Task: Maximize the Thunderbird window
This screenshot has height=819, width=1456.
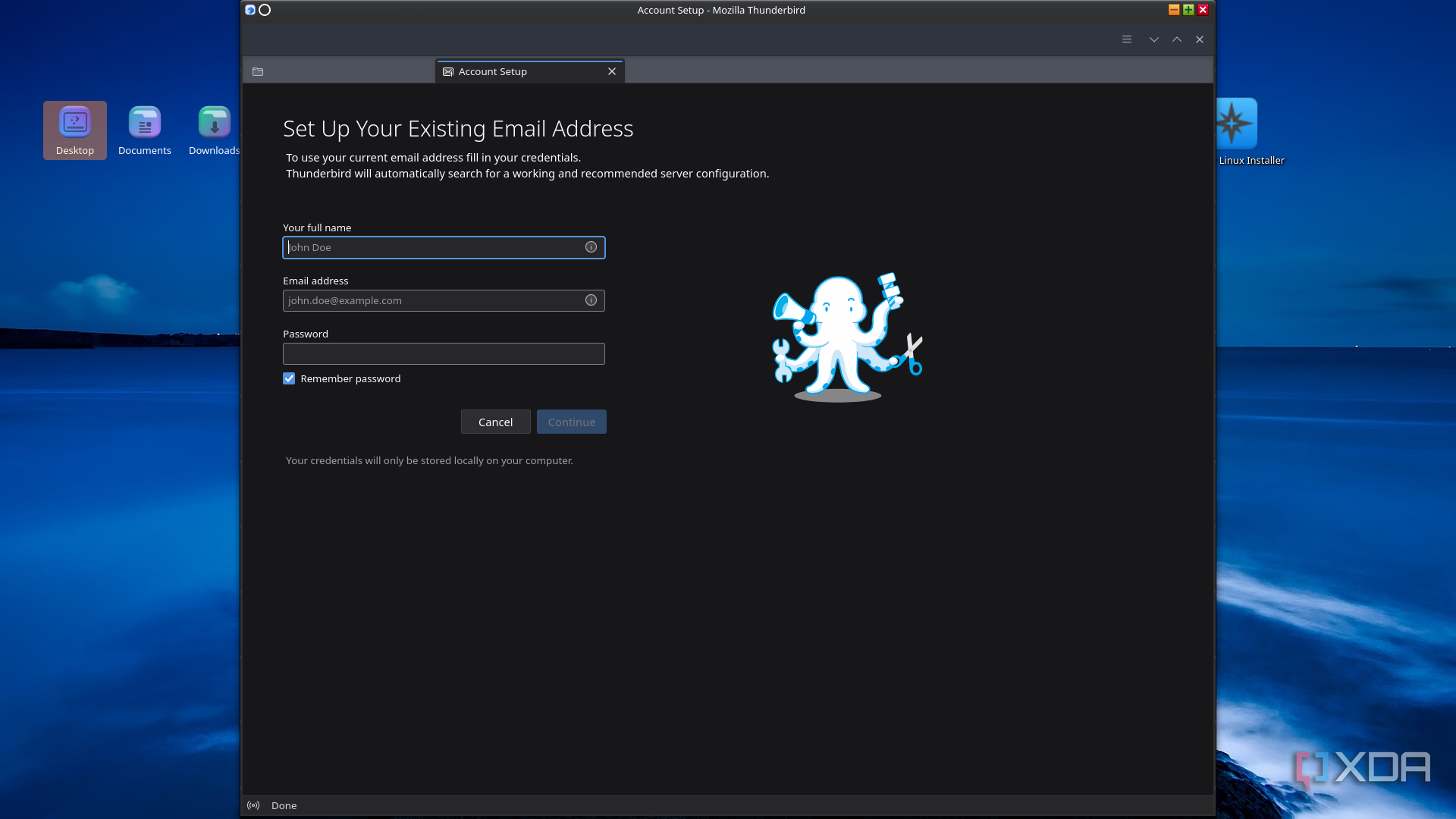Action: point(1188,10)
